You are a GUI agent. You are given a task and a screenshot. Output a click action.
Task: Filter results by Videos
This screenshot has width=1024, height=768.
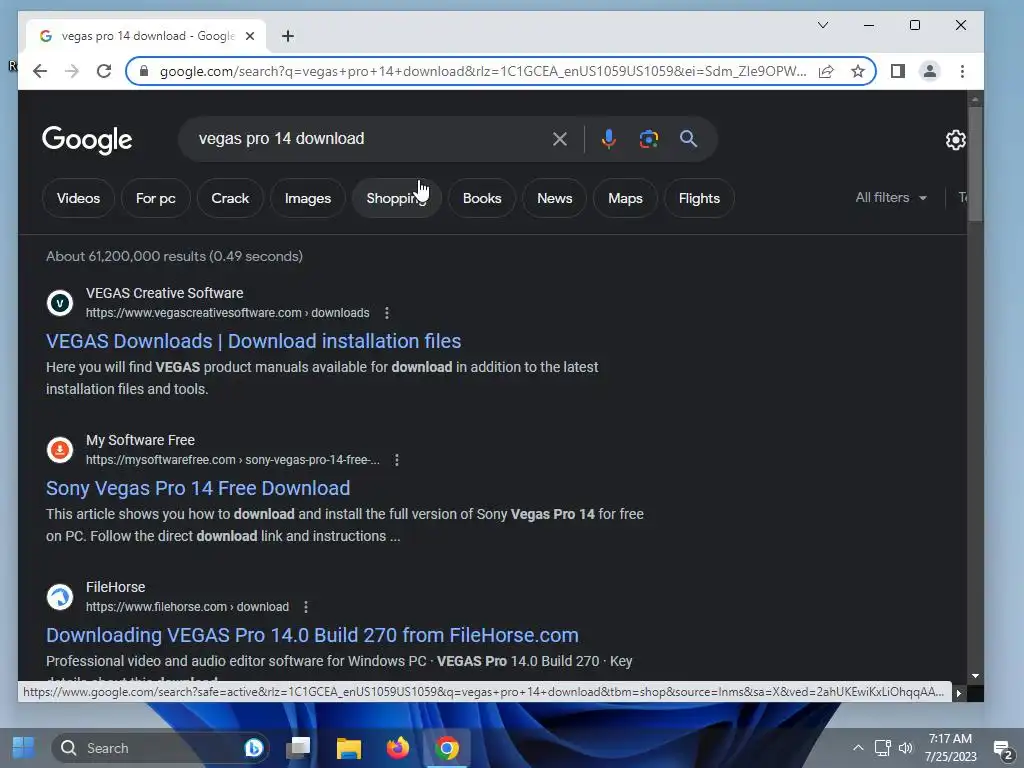pos(78,198)
